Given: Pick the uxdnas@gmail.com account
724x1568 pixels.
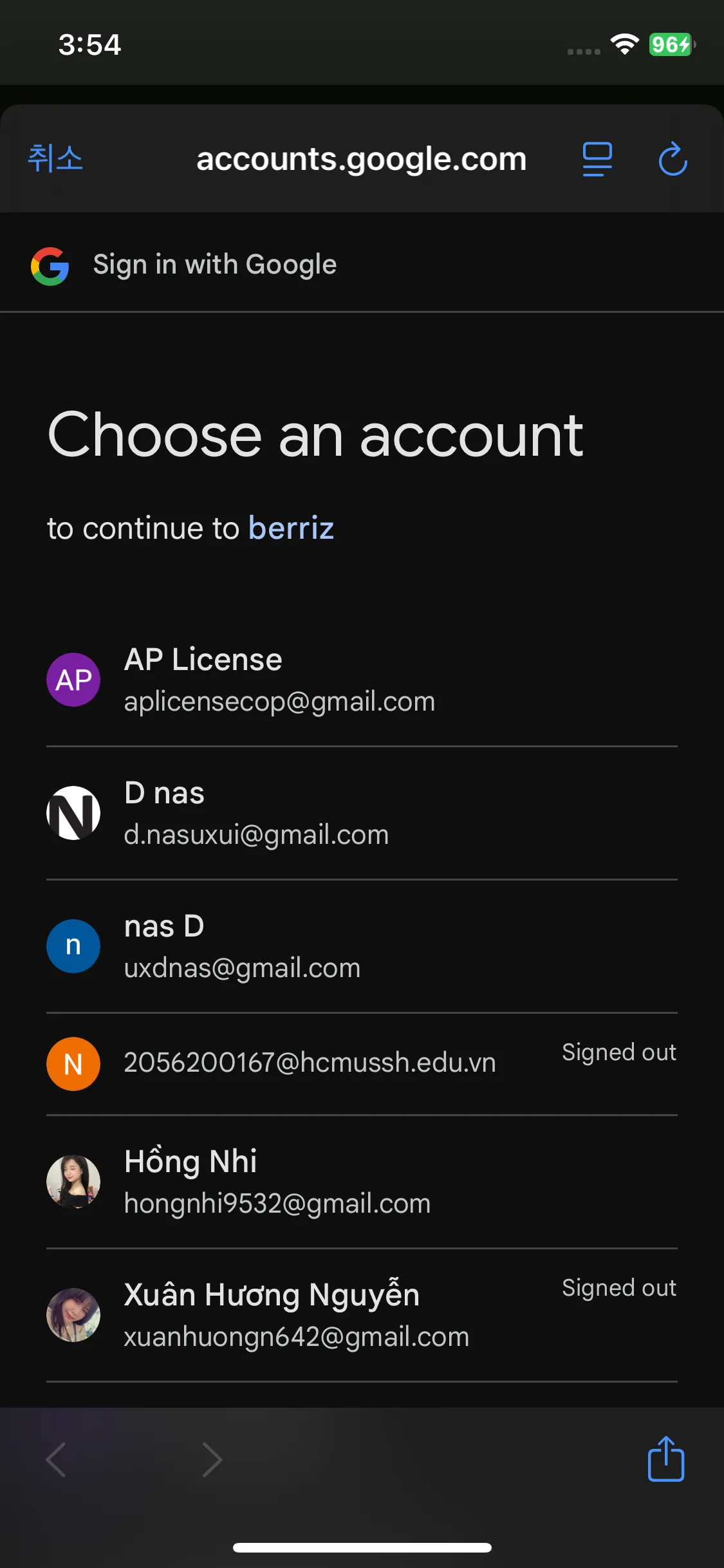Looking at the screenshot, I should [x=242, y=967].
